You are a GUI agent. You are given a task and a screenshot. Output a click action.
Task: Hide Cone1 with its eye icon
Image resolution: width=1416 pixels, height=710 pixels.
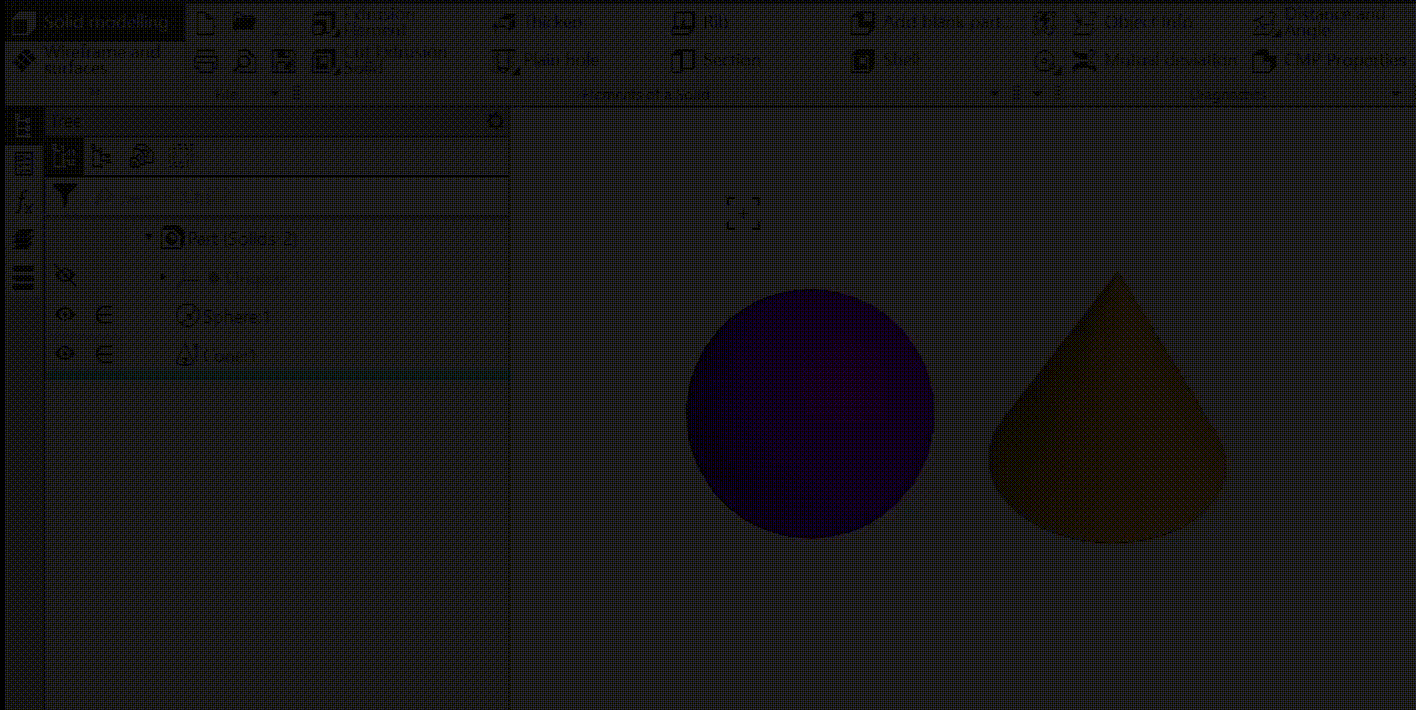click(66, 354)
